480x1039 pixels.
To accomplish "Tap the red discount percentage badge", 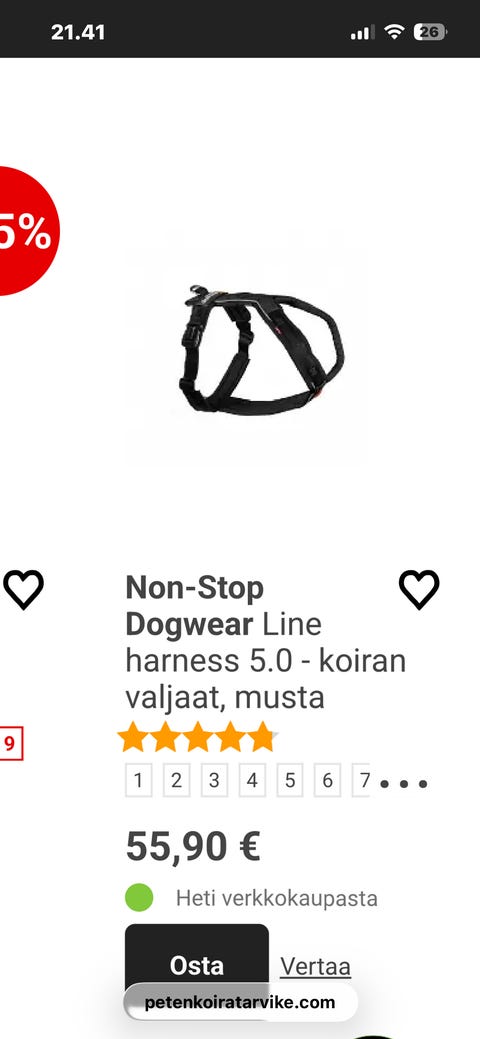I will point(27,231).
